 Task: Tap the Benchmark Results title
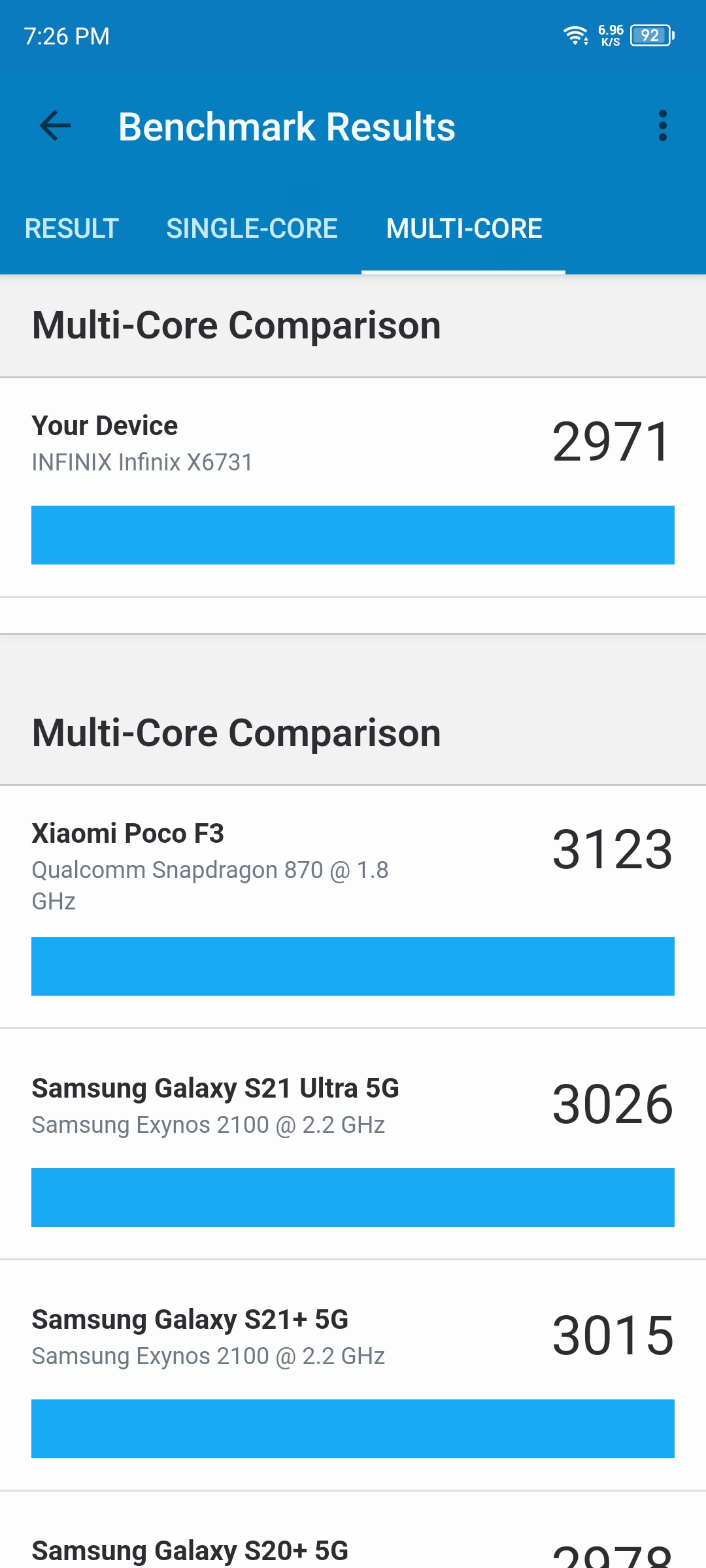tap(287, 127)
